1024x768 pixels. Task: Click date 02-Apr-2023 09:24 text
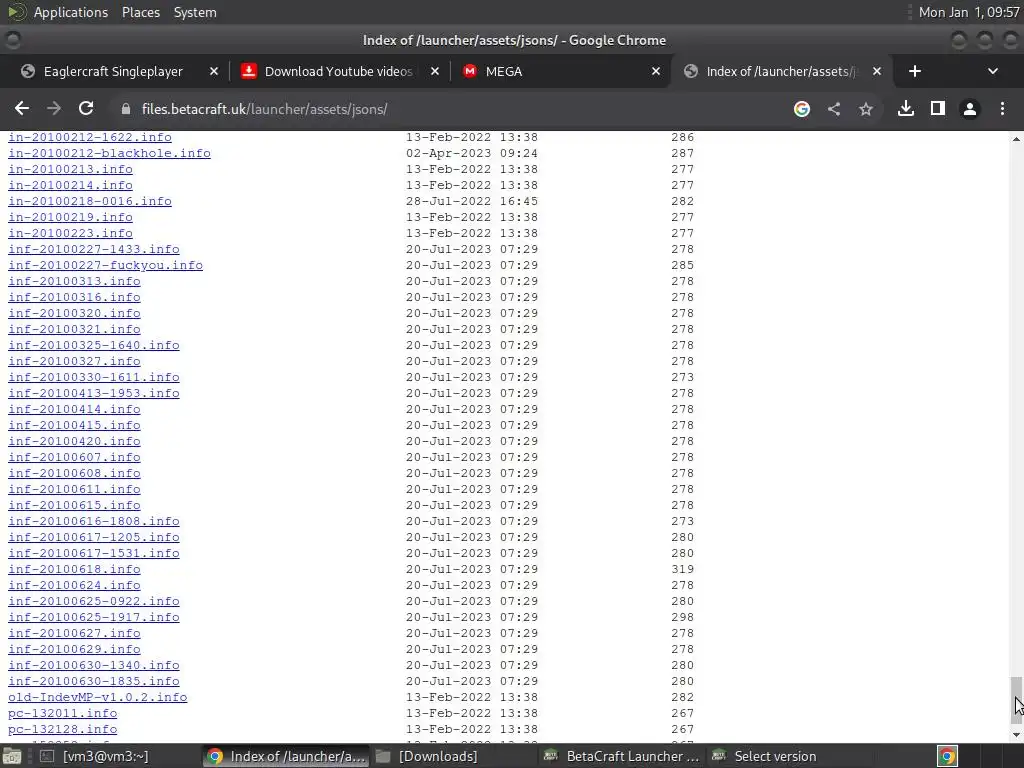pyautogui.click(x=472, y=153)
